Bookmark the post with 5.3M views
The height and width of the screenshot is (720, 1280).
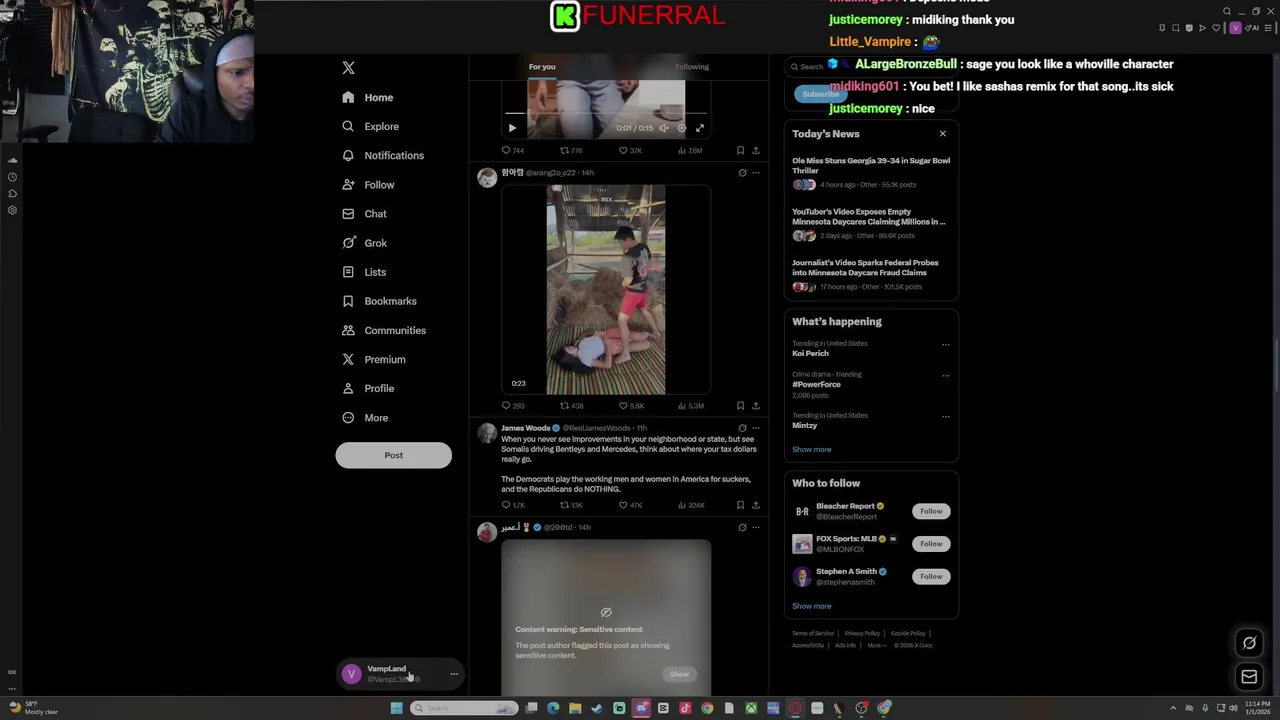(740, 406)
